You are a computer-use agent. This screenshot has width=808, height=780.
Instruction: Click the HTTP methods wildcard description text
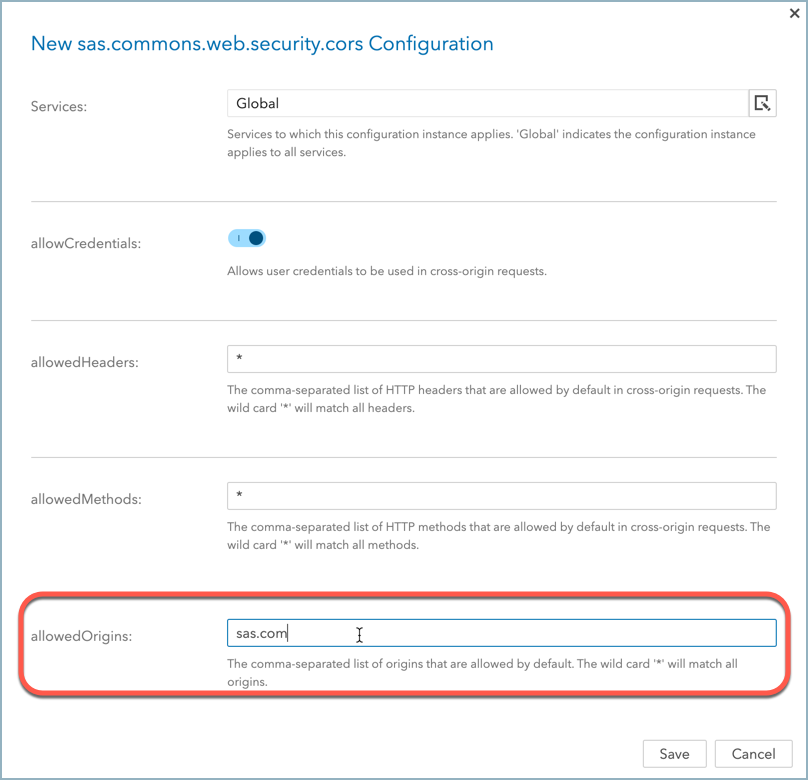pyautogui.click(x=498, y=535)
